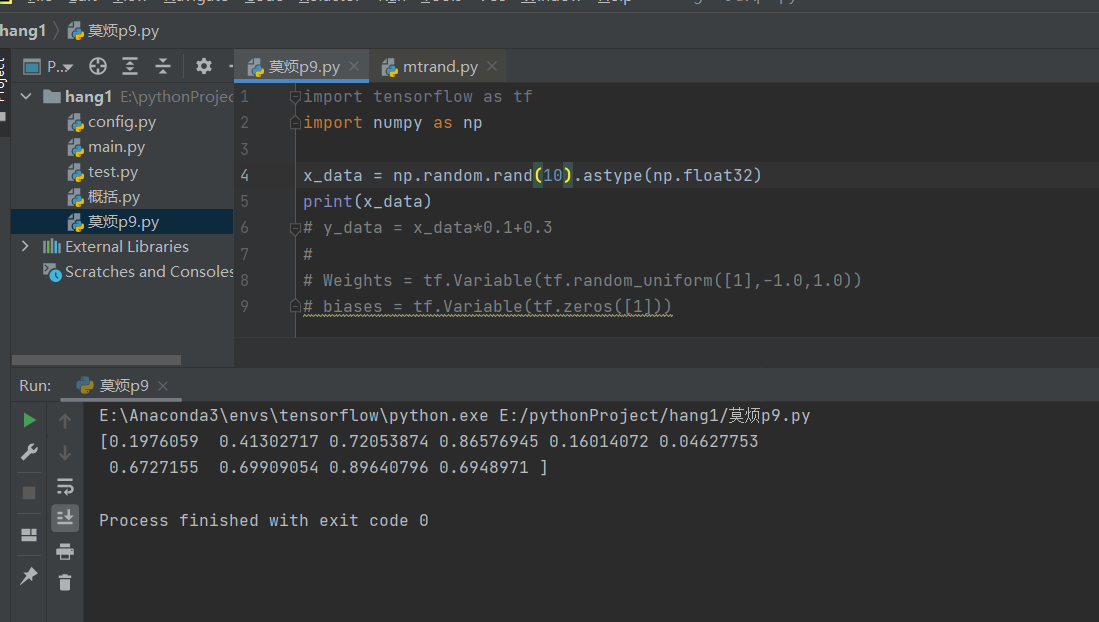The width and height of the screenshot is (1099, 622).
Task: Click the fold end marker on line 9
Action: point(295,306)
